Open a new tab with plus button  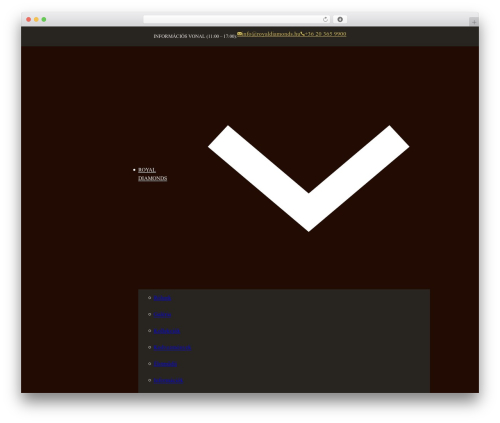coord(474,22)
